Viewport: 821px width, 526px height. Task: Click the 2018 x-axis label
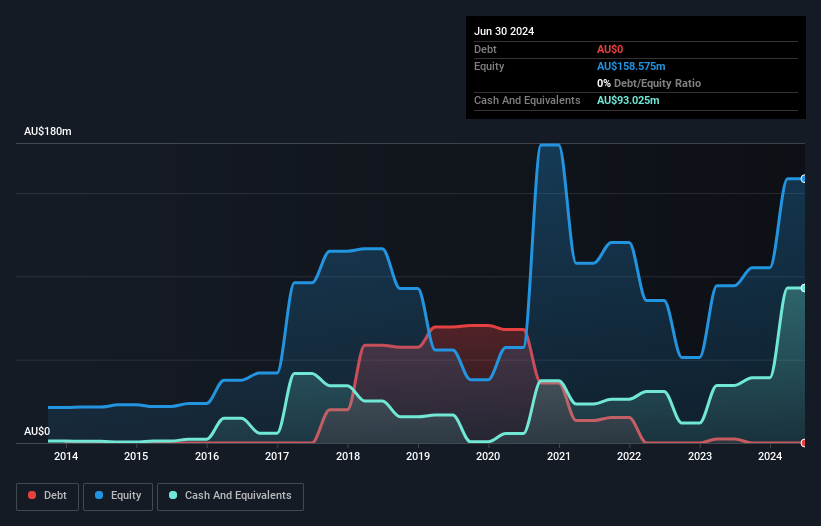pyautogui.click(x=348, y=456)
